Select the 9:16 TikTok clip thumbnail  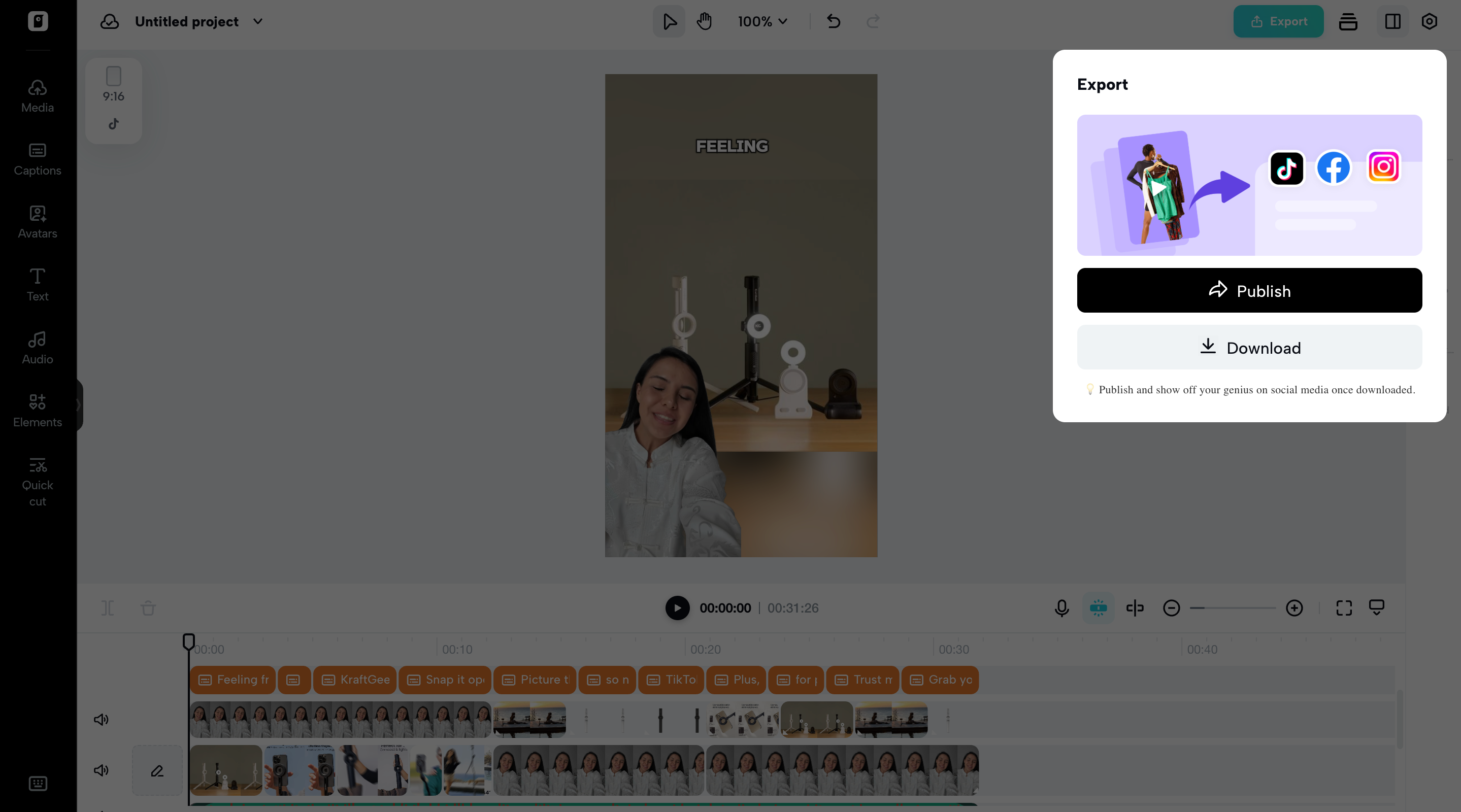[x=113, y=100]
